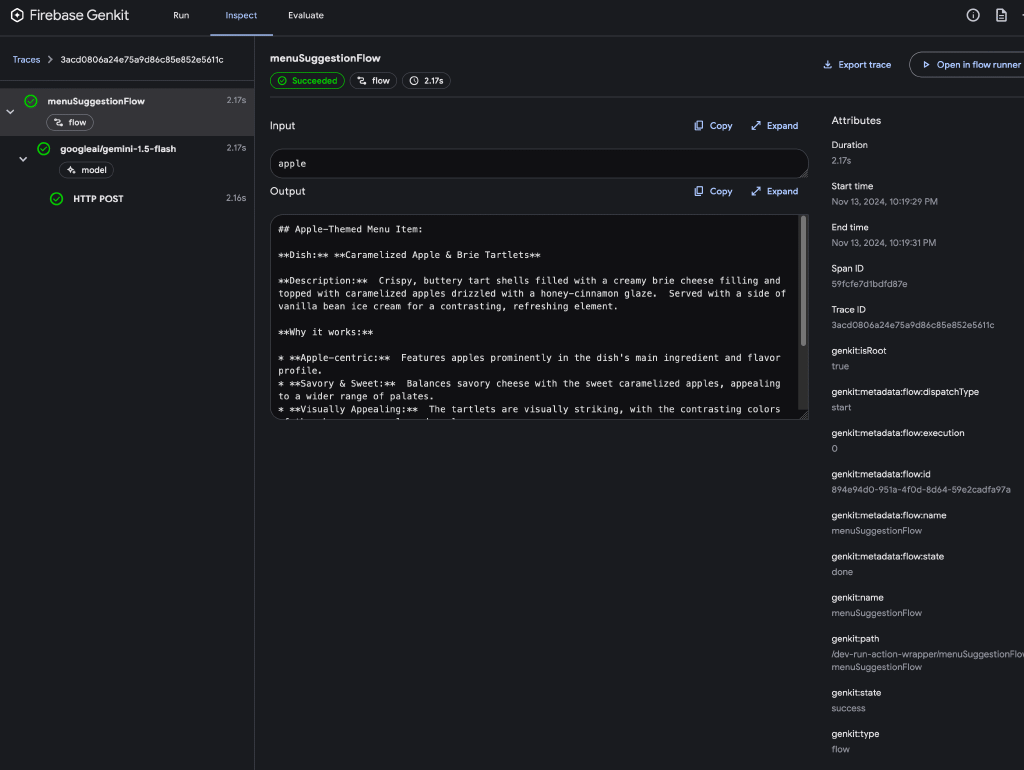Click the Firebase Genkit logo icon

15,15
